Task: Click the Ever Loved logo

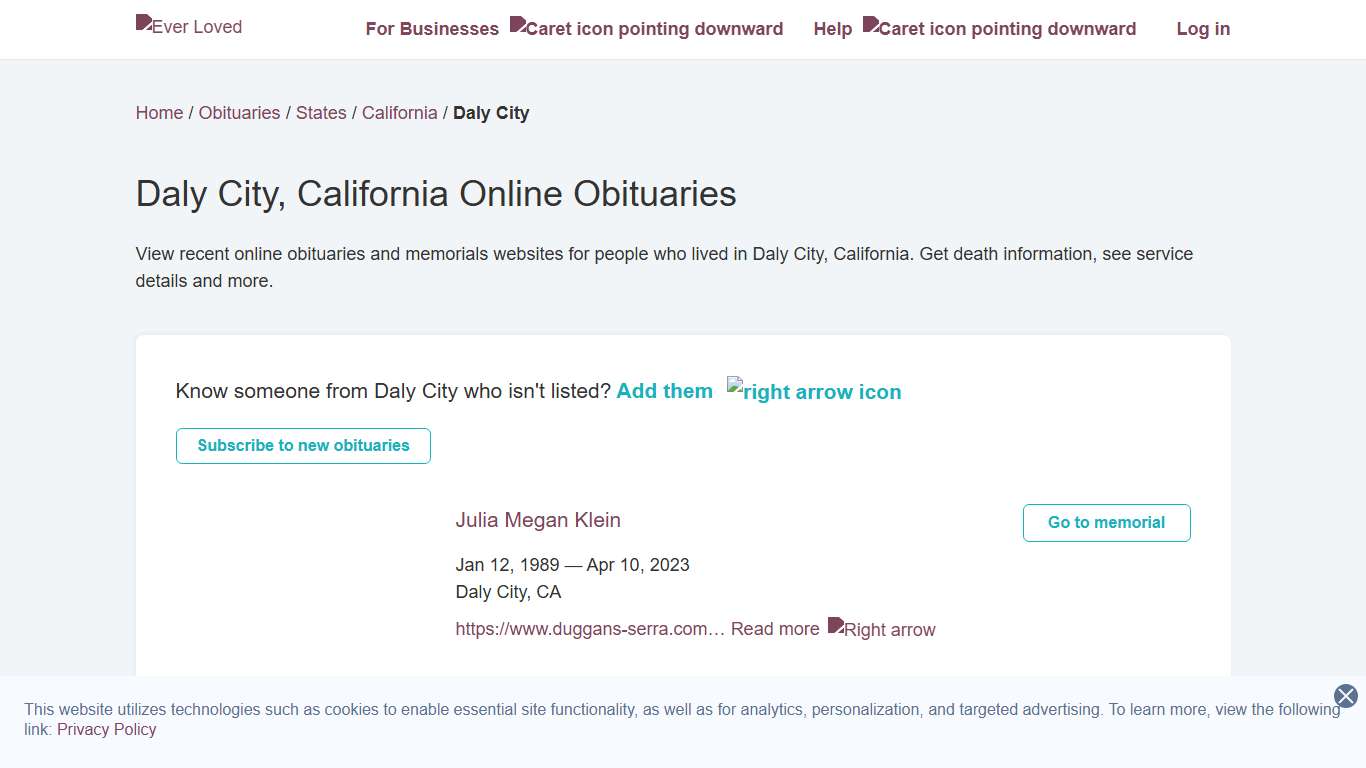Action: point(189,26)
